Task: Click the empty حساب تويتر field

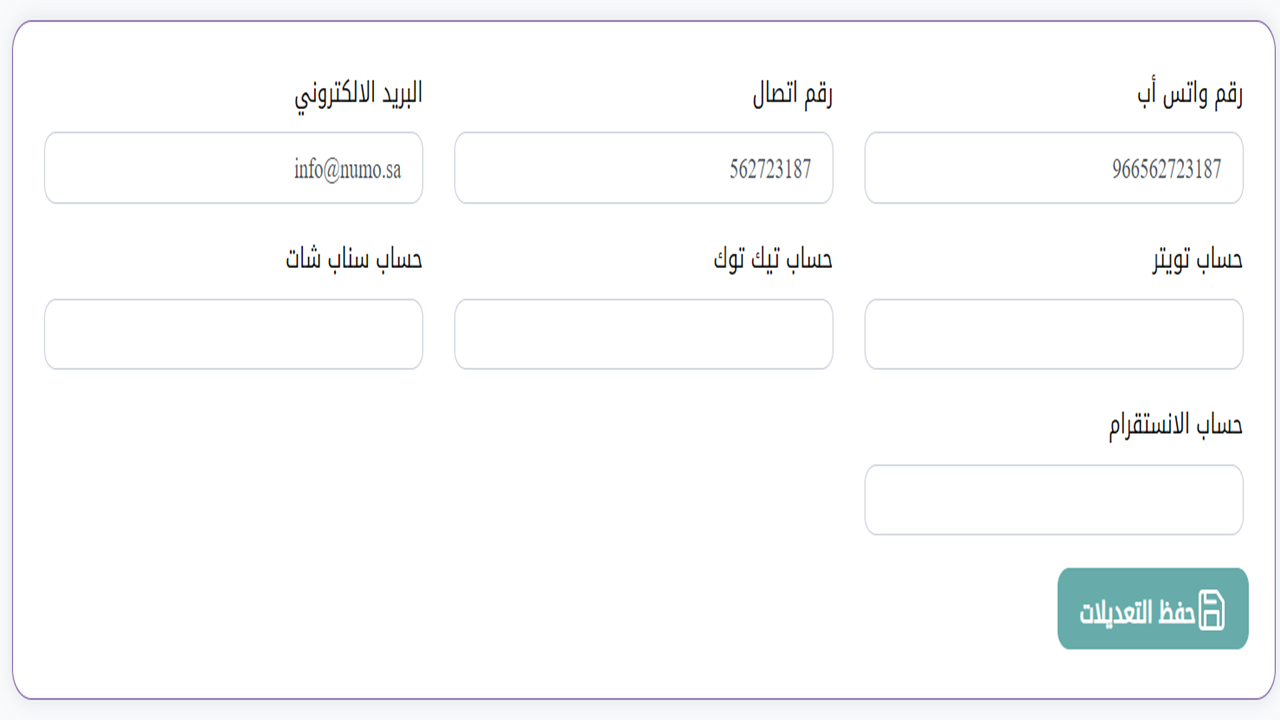Action: [x=1053, y=334]
